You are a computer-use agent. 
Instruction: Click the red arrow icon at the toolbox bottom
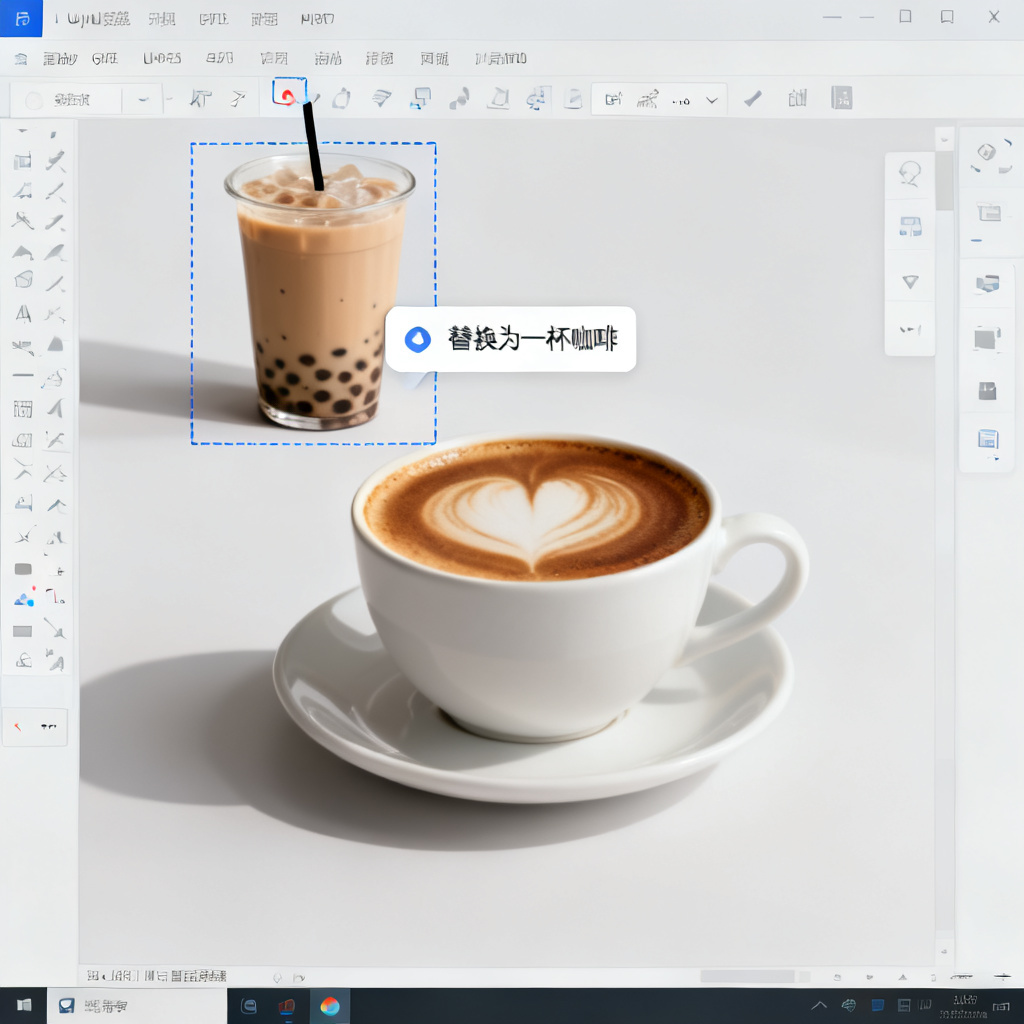[18, 727]
